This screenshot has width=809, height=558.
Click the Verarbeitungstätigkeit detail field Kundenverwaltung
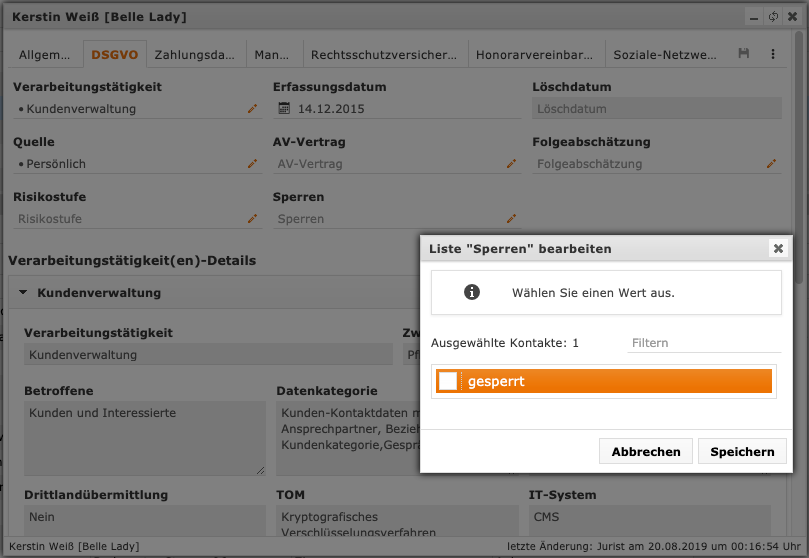coord(208,355)
